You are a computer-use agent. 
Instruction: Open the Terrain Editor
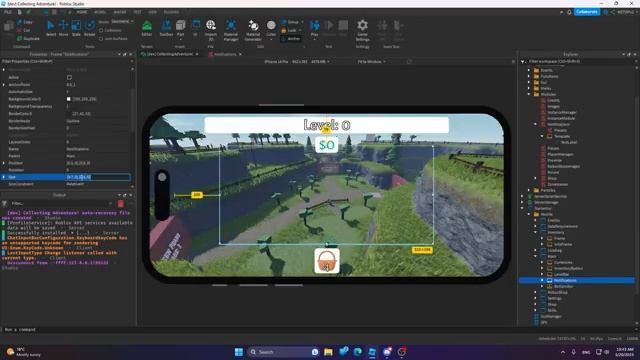coord(147,28)
